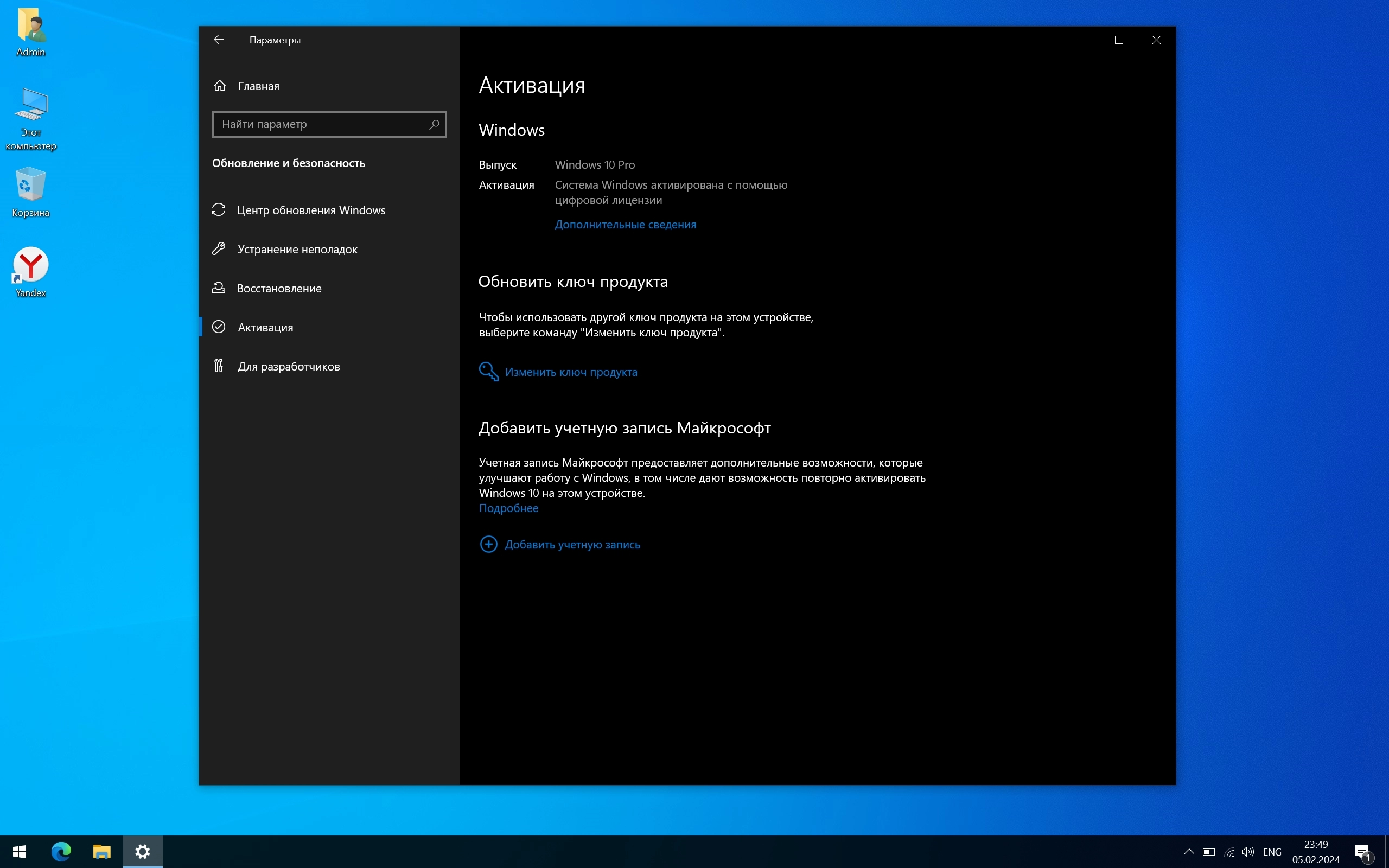Show hidden tray icons chevron
Image resolution: width=1389 pixels, height=868 pixels.
(x=1189, y=851)
